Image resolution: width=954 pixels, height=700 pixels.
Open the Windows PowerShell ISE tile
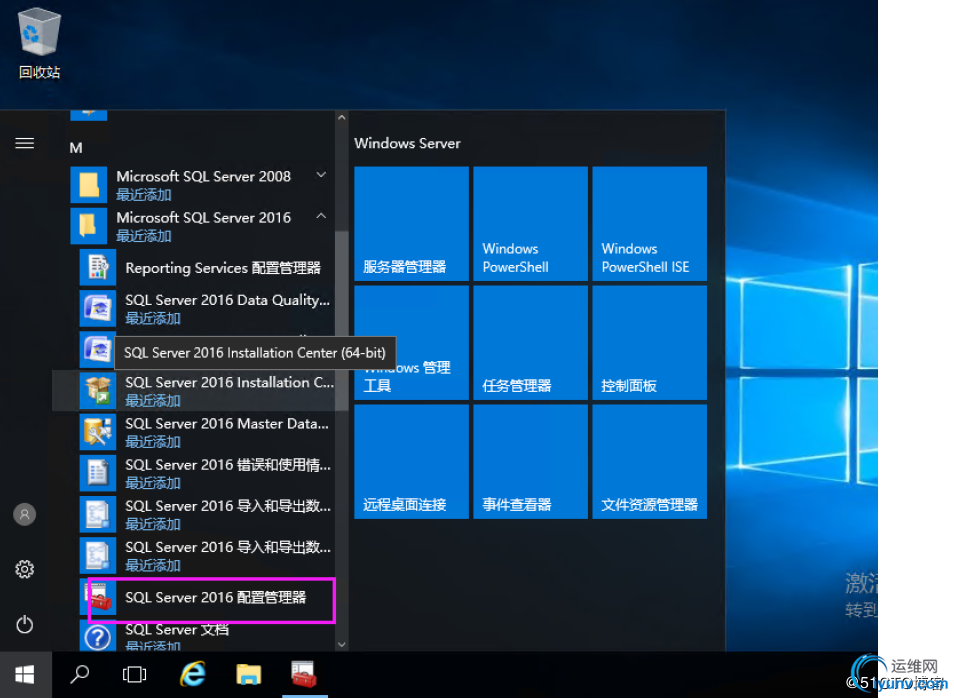(x=650, y=224)
